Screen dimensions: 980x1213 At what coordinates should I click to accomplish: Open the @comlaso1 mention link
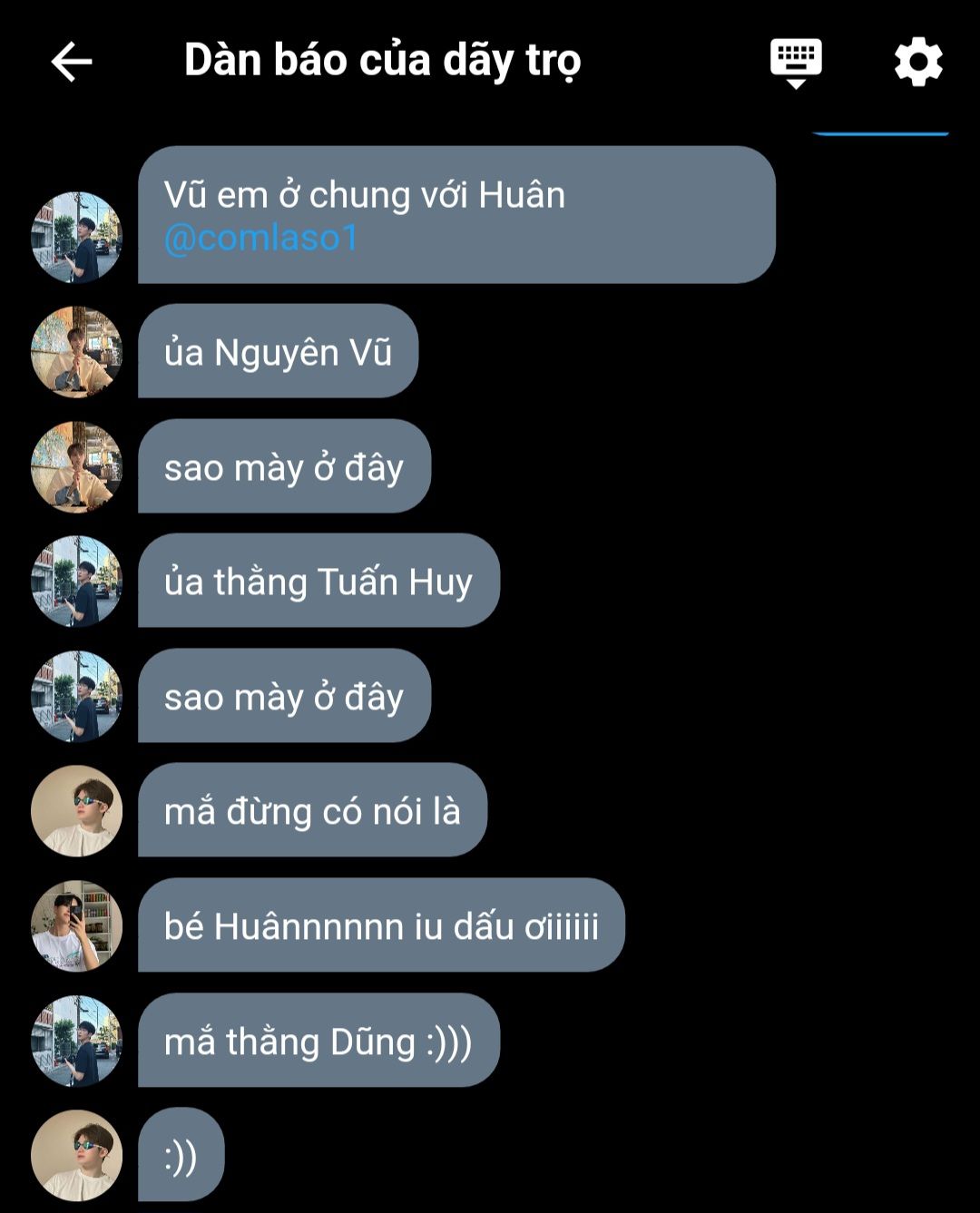261,238
